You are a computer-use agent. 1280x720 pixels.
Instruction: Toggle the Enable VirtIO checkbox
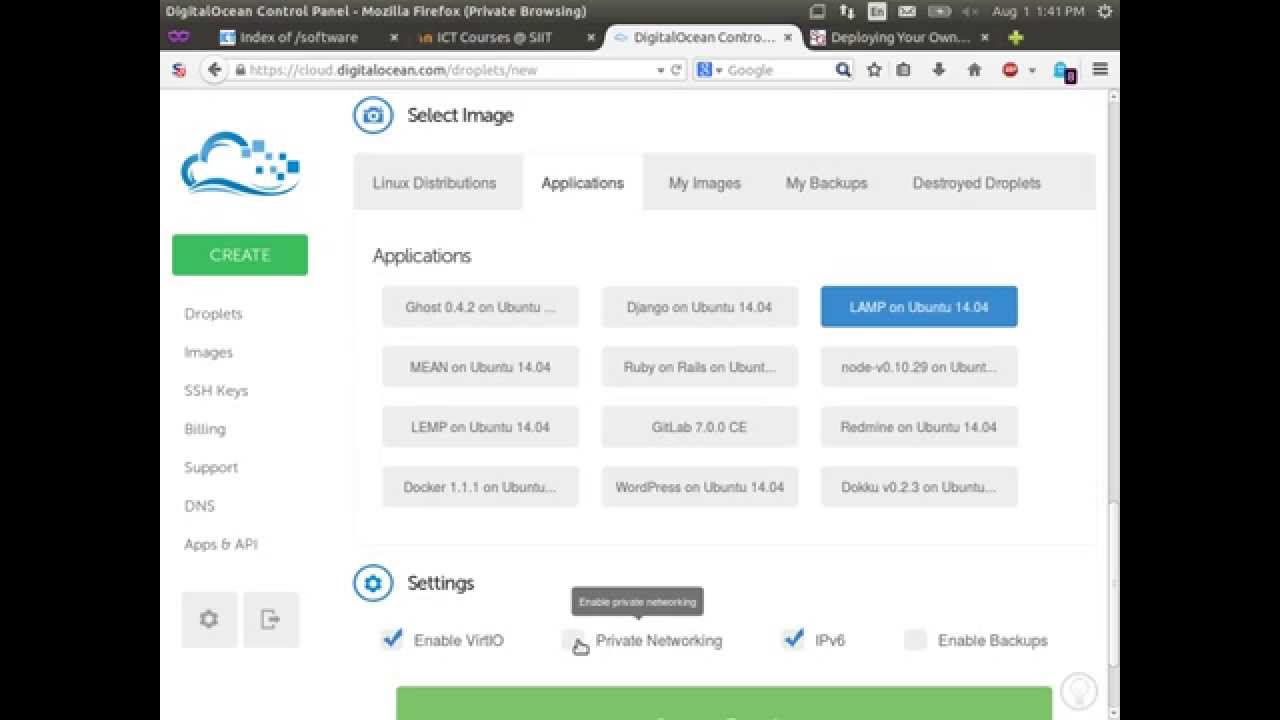tap(392, 639)
